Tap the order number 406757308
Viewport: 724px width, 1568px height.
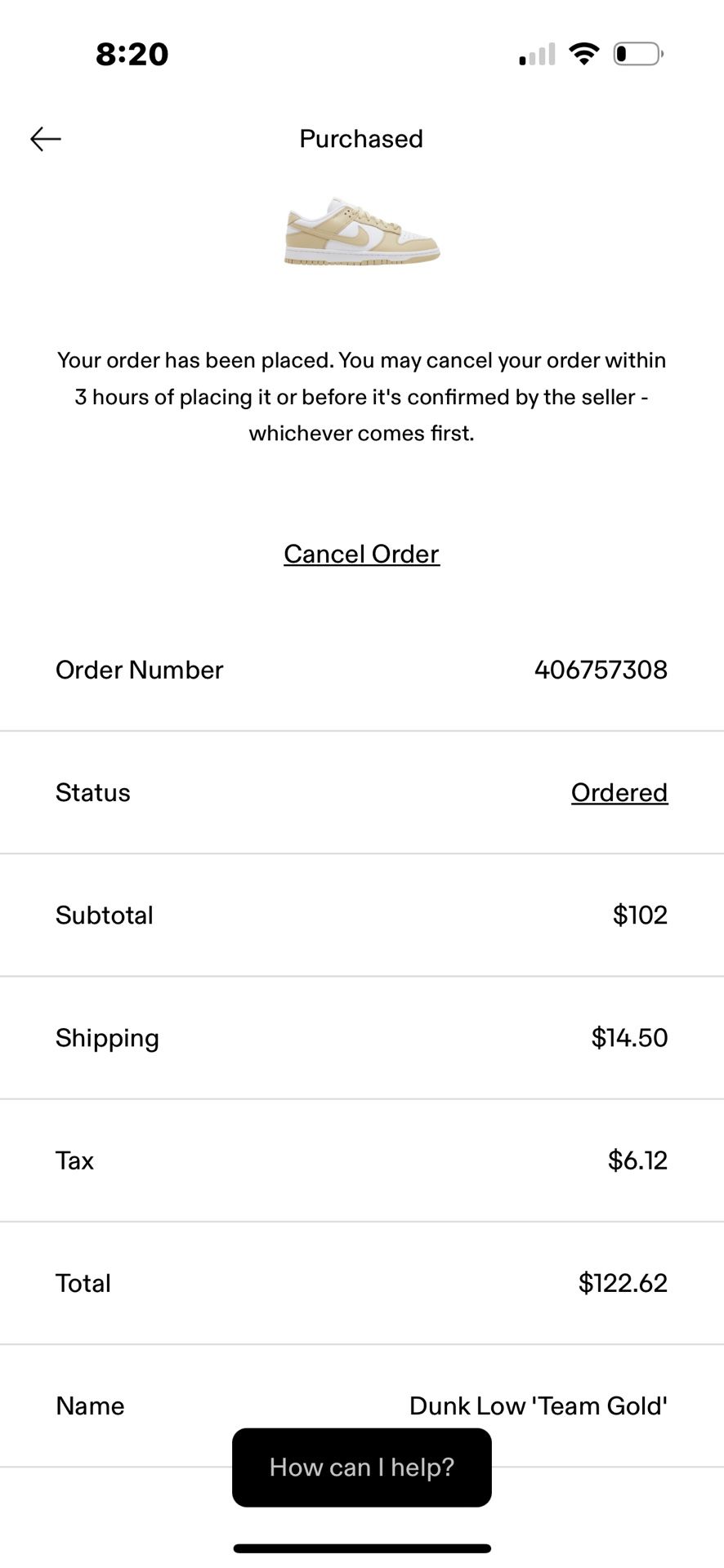click(x=601, y=670)
